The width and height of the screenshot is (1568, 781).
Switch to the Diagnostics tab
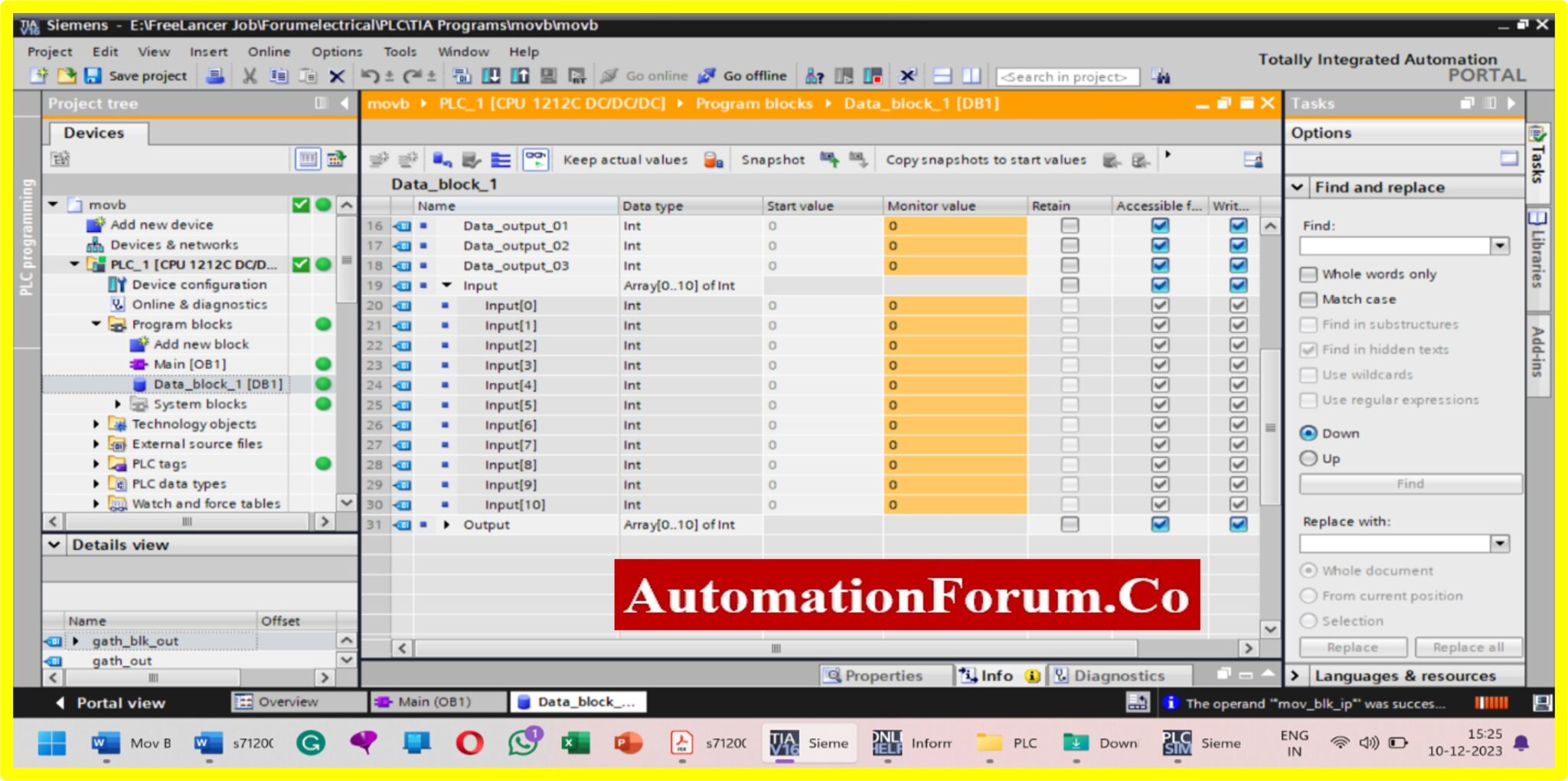point(1122,675)
